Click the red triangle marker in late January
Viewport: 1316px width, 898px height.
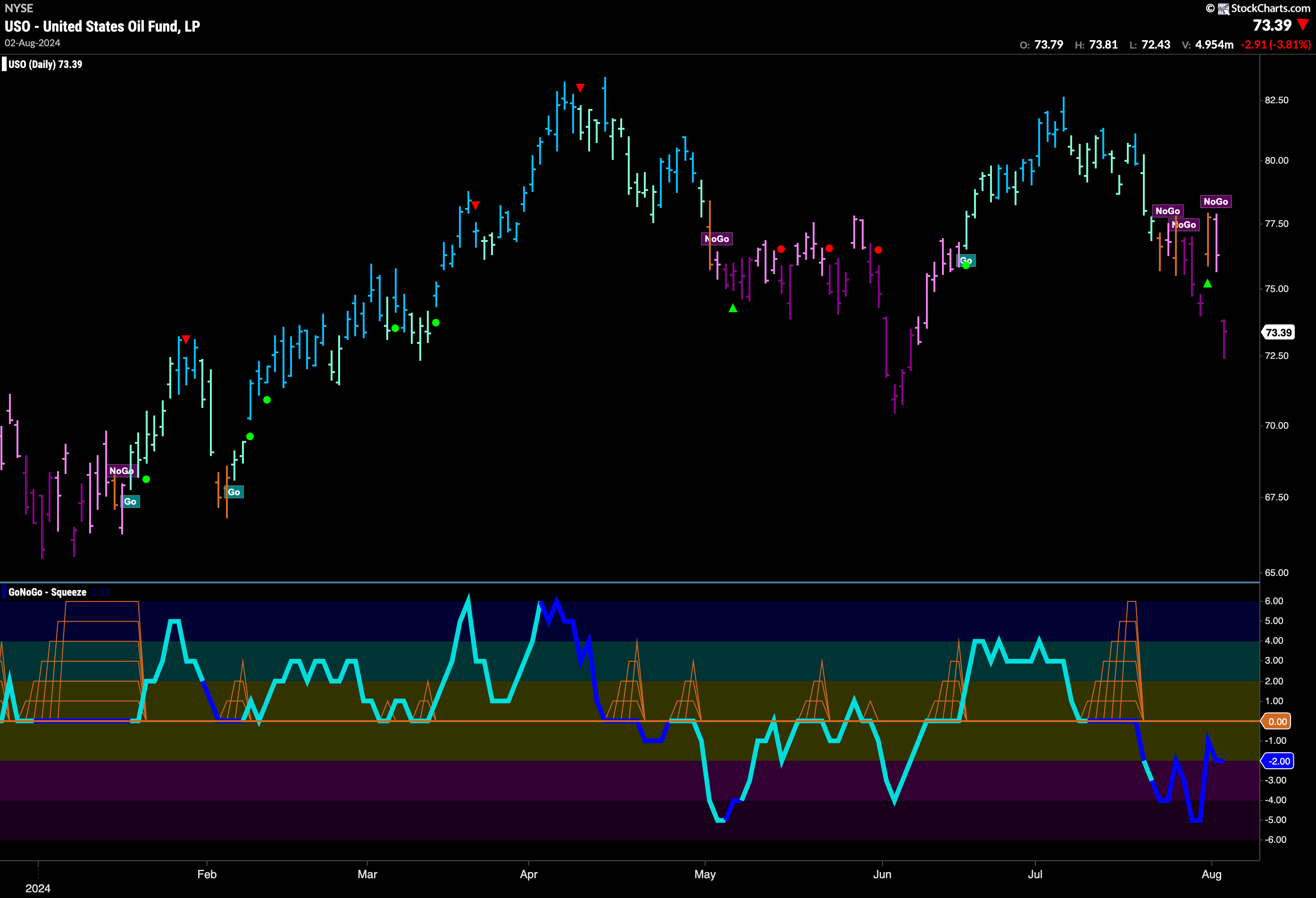point(186,339)
